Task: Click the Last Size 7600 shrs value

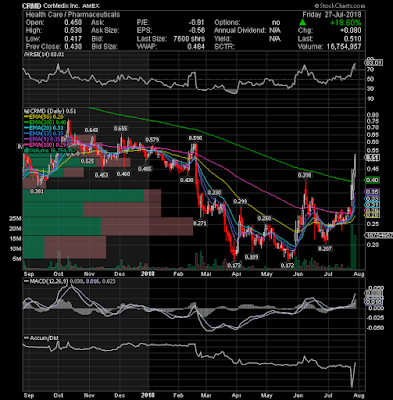Action: (189, 39)
